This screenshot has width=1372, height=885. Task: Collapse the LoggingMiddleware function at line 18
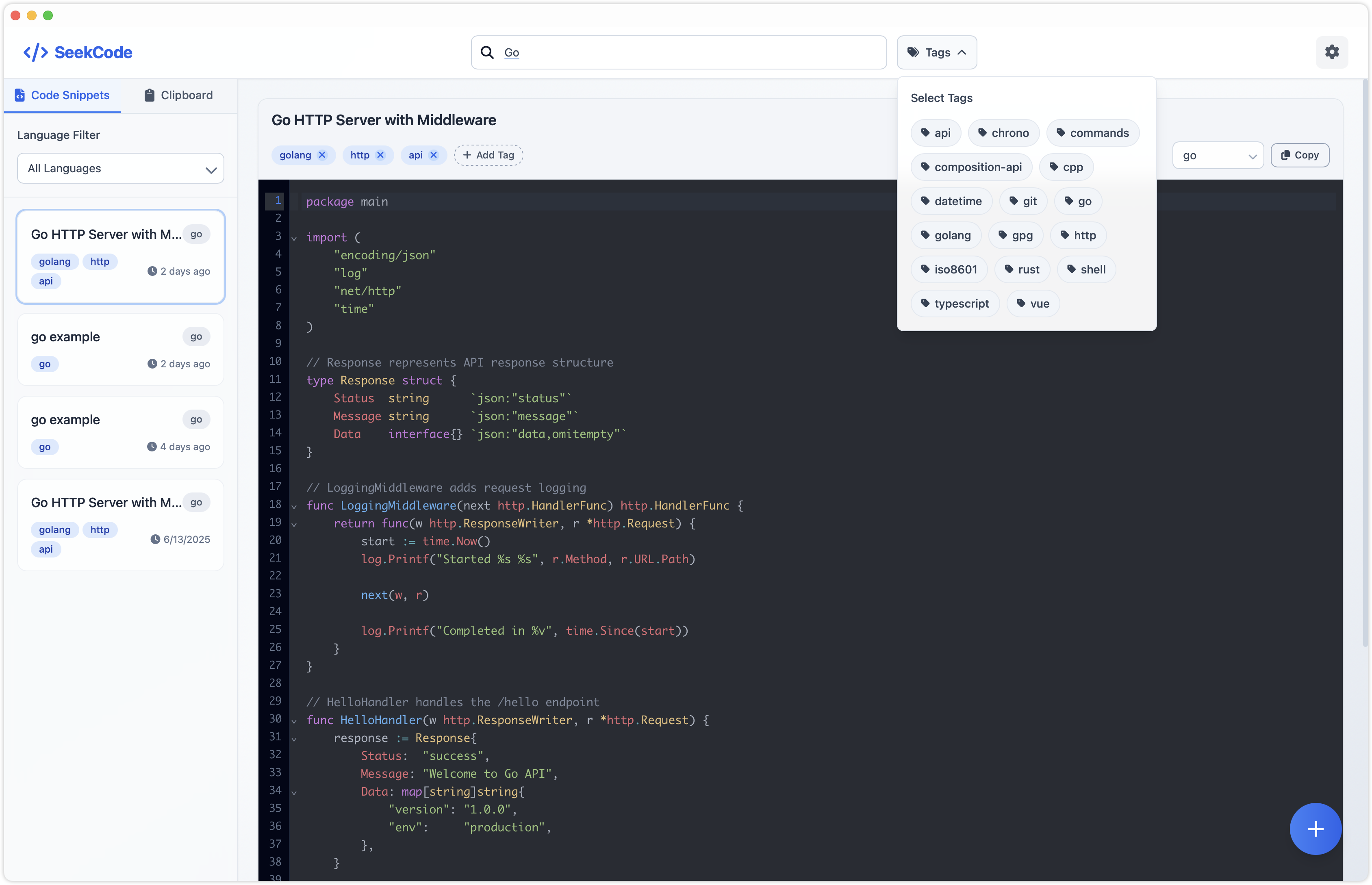[x=294, y=507]
